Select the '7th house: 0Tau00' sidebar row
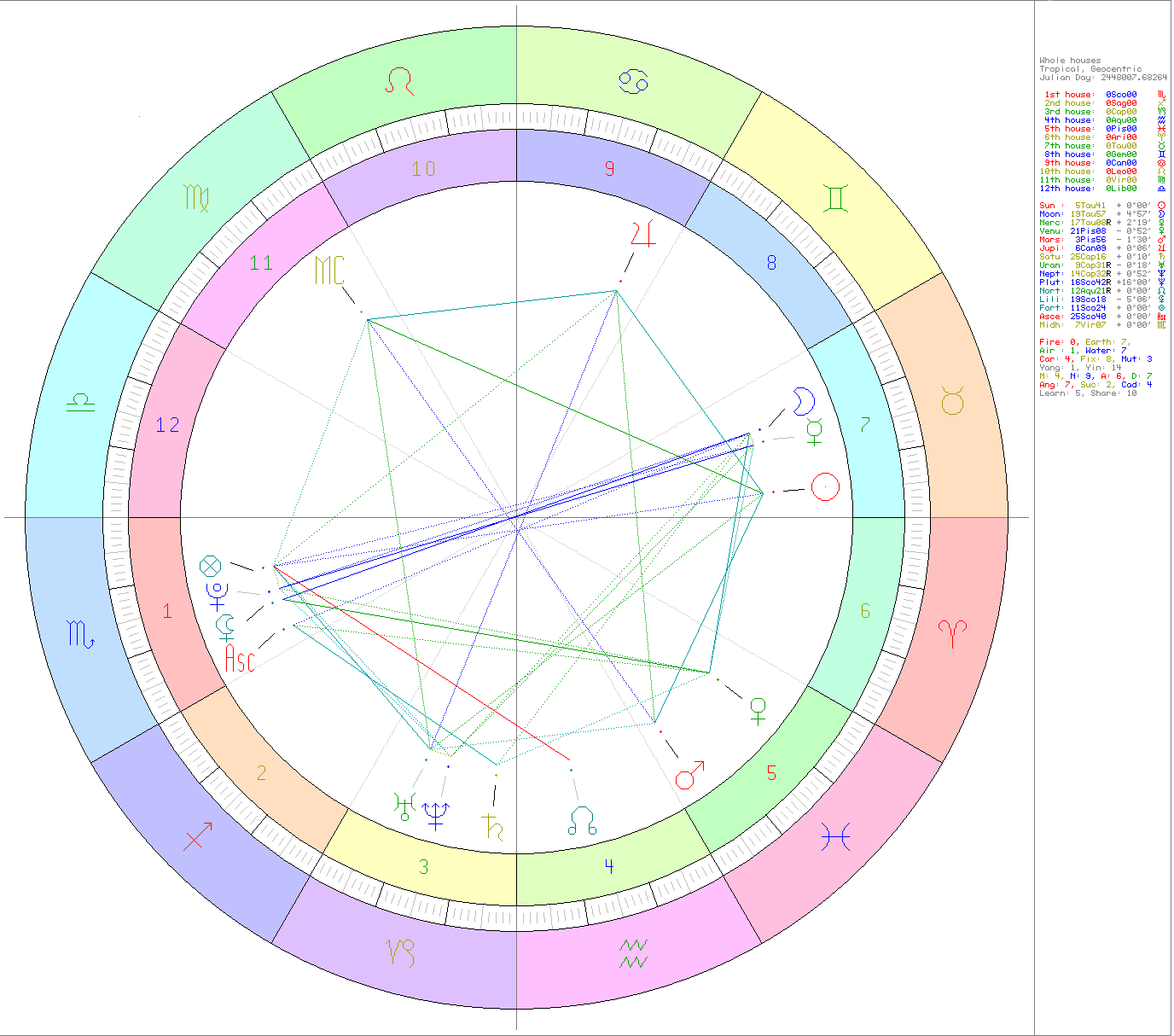Screen dimensions: 1174x1036 point(1103,146)
